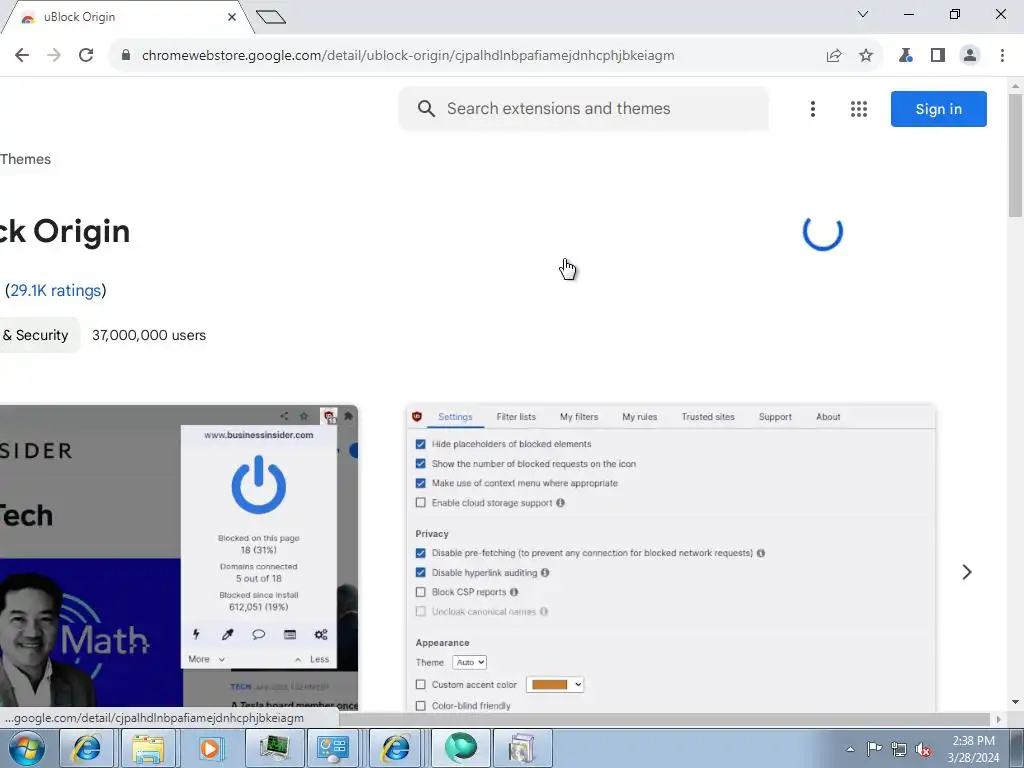Click the uBlock shield logo in the settings screenshot
Screen dimensions: 1024x768
417,417
